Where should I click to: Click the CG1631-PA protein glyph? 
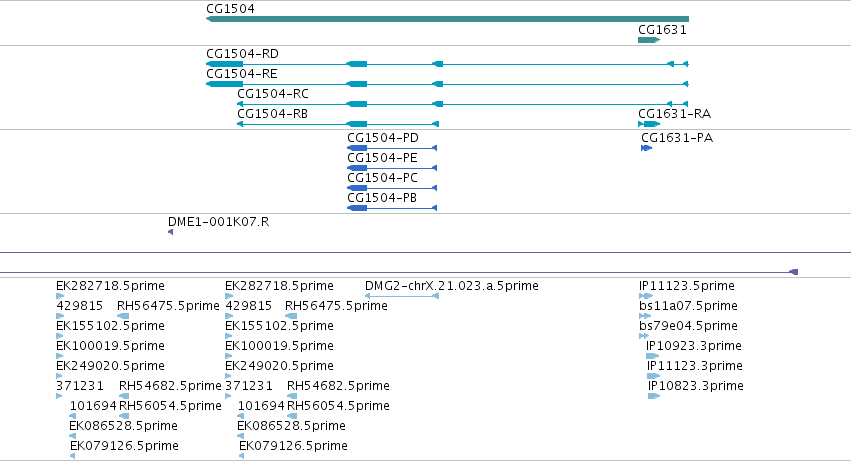click(x=646, y=148)
